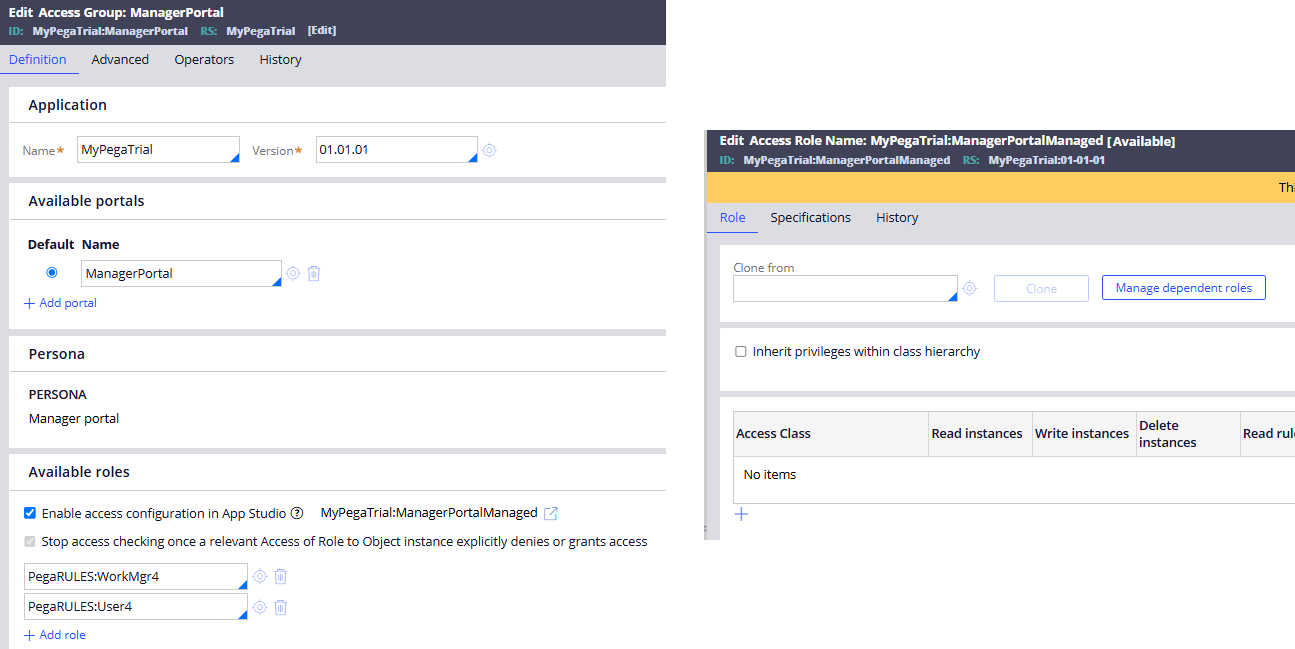Image resolution: width=1295 pixels, height=649 pixels.
Task: Click the Write instances column header
Action: click(1082, 434)
